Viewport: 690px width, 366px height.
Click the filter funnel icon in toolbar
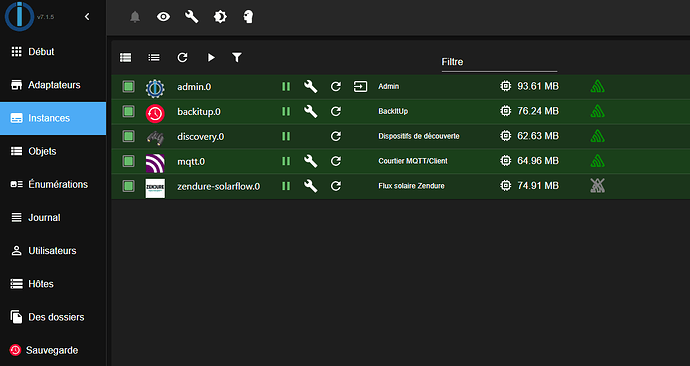[x=237, y=57]
